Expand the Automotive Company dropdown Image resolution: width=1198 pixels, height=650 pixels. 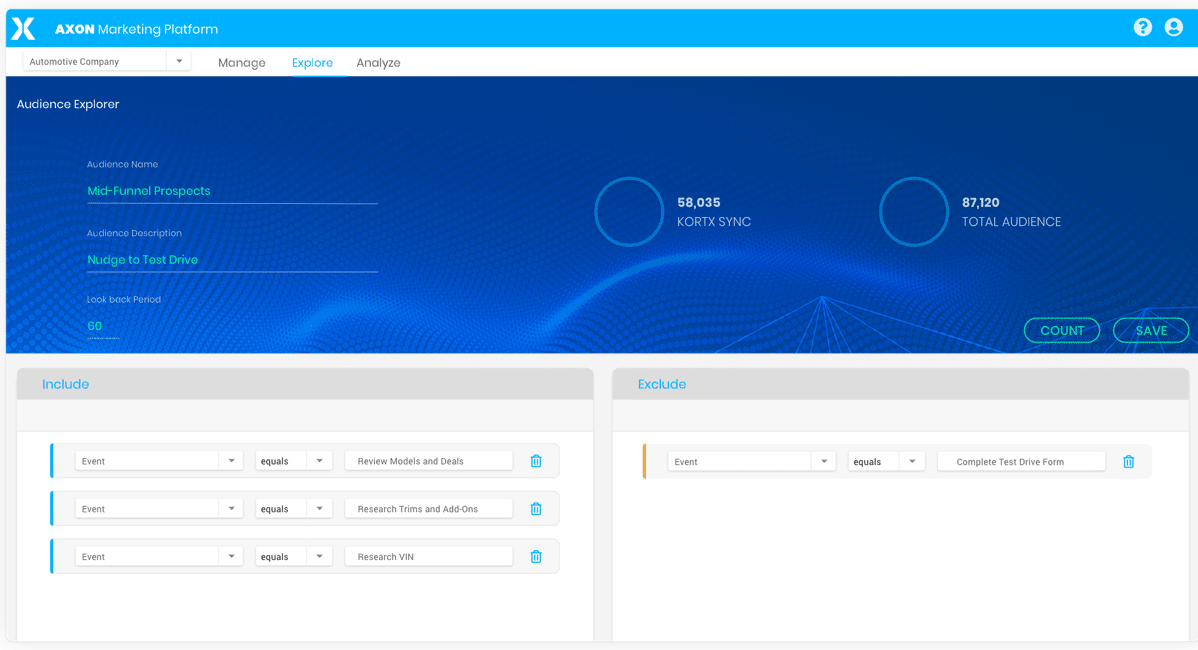click(179, 62)
